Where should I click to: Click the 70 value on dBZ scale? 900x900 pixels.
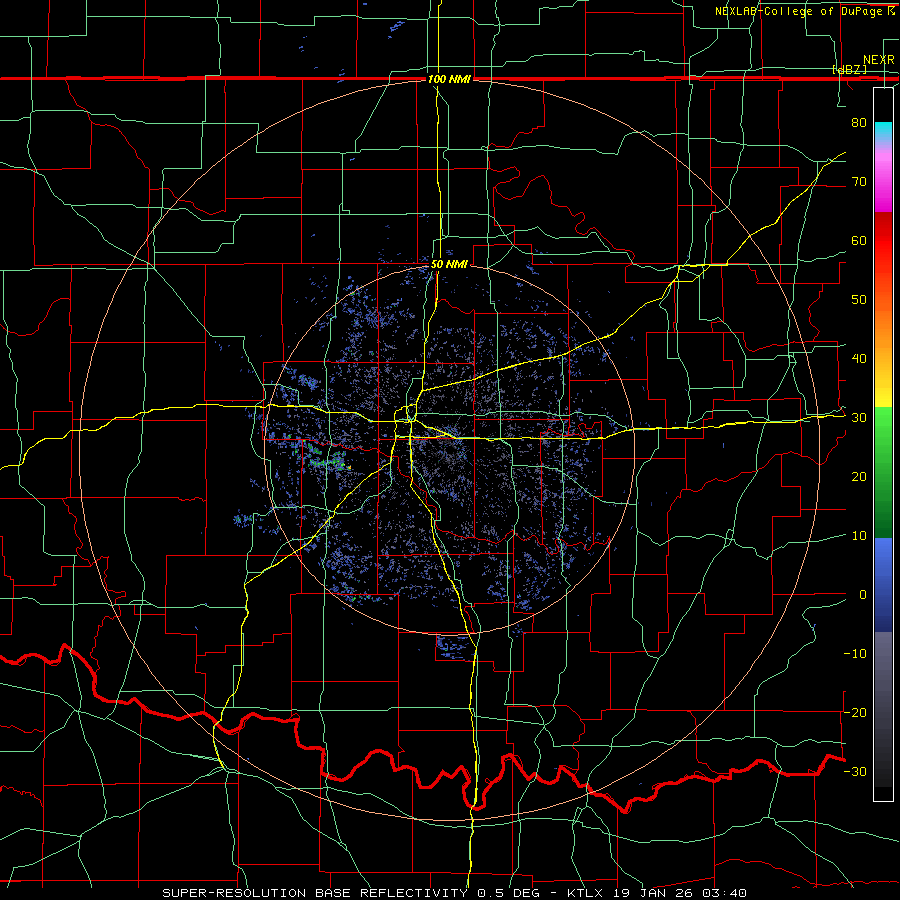coord(859,182)
